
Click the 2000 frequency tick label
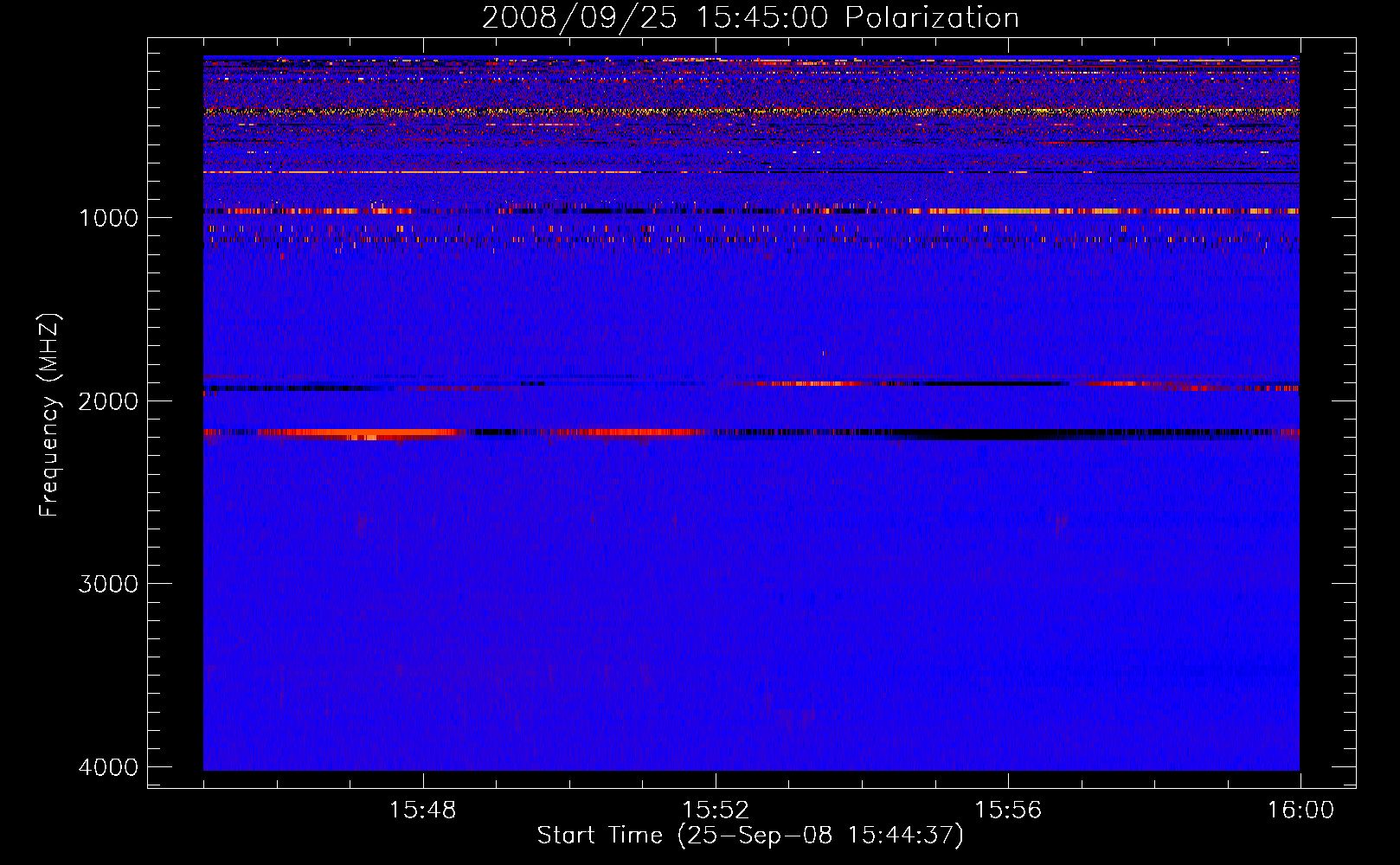[108, 400]
